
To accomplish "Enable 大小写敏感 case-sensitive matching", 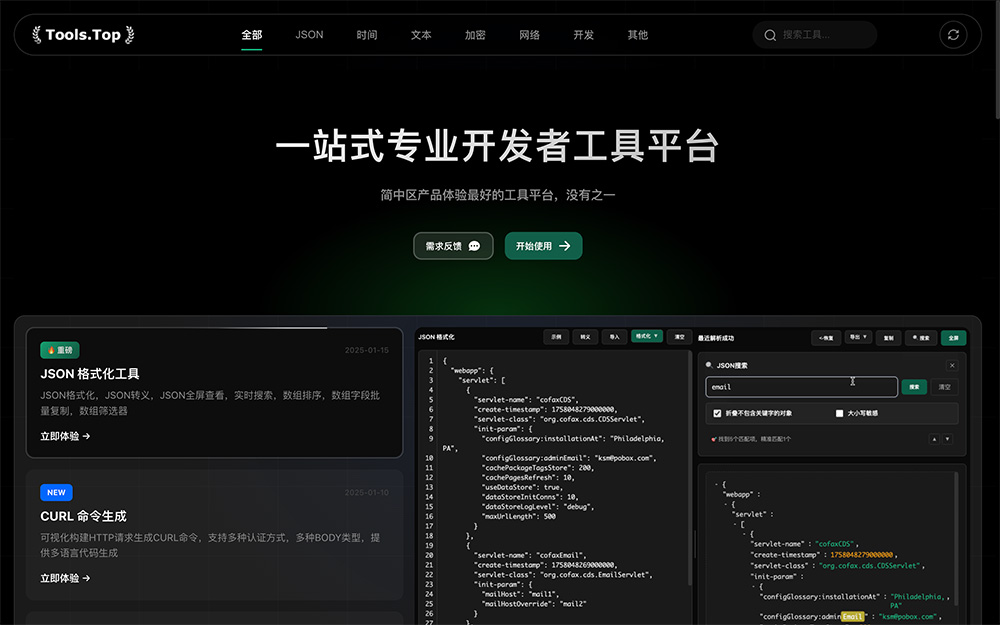I will pyautogui.click(x=841, y=413).
